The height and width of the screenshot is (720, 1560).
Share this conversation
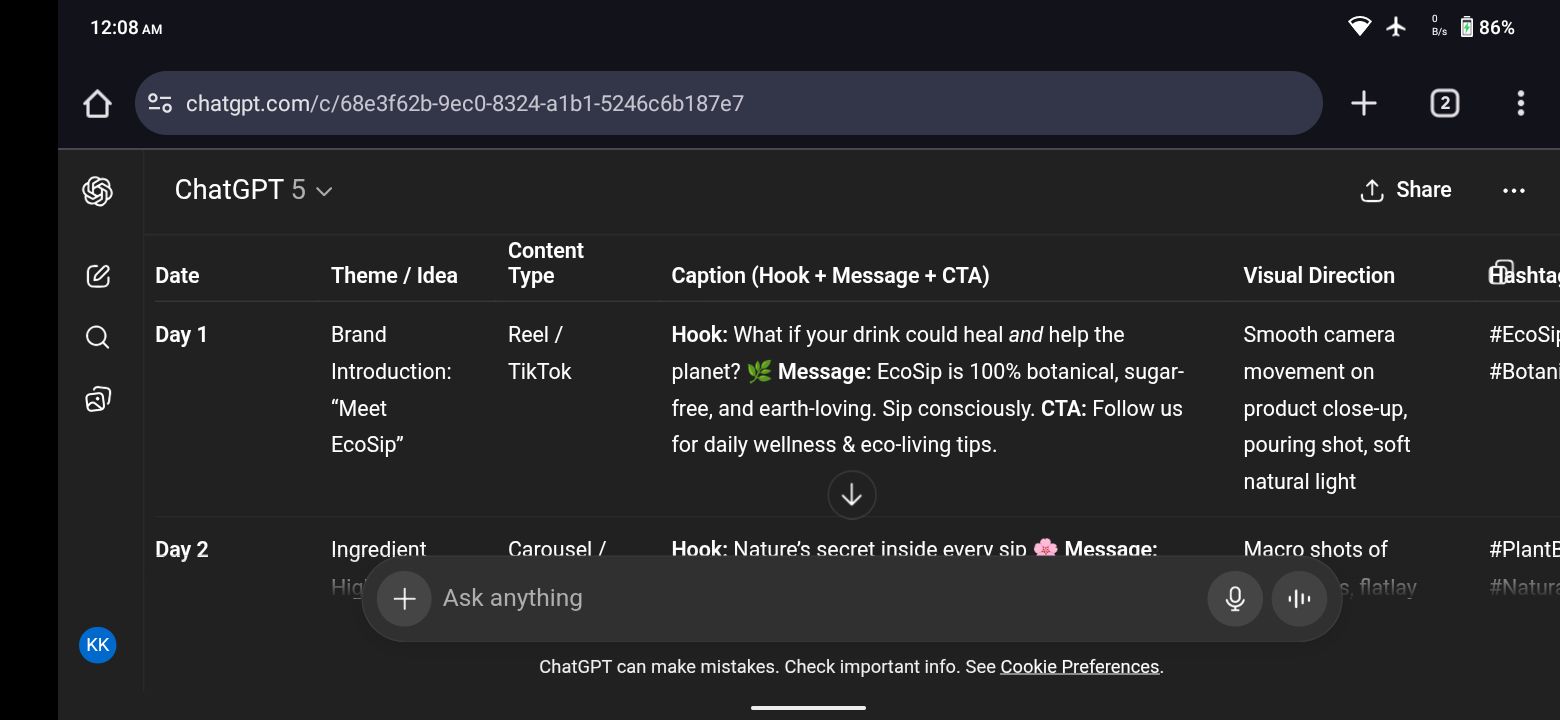point(1406,190)
